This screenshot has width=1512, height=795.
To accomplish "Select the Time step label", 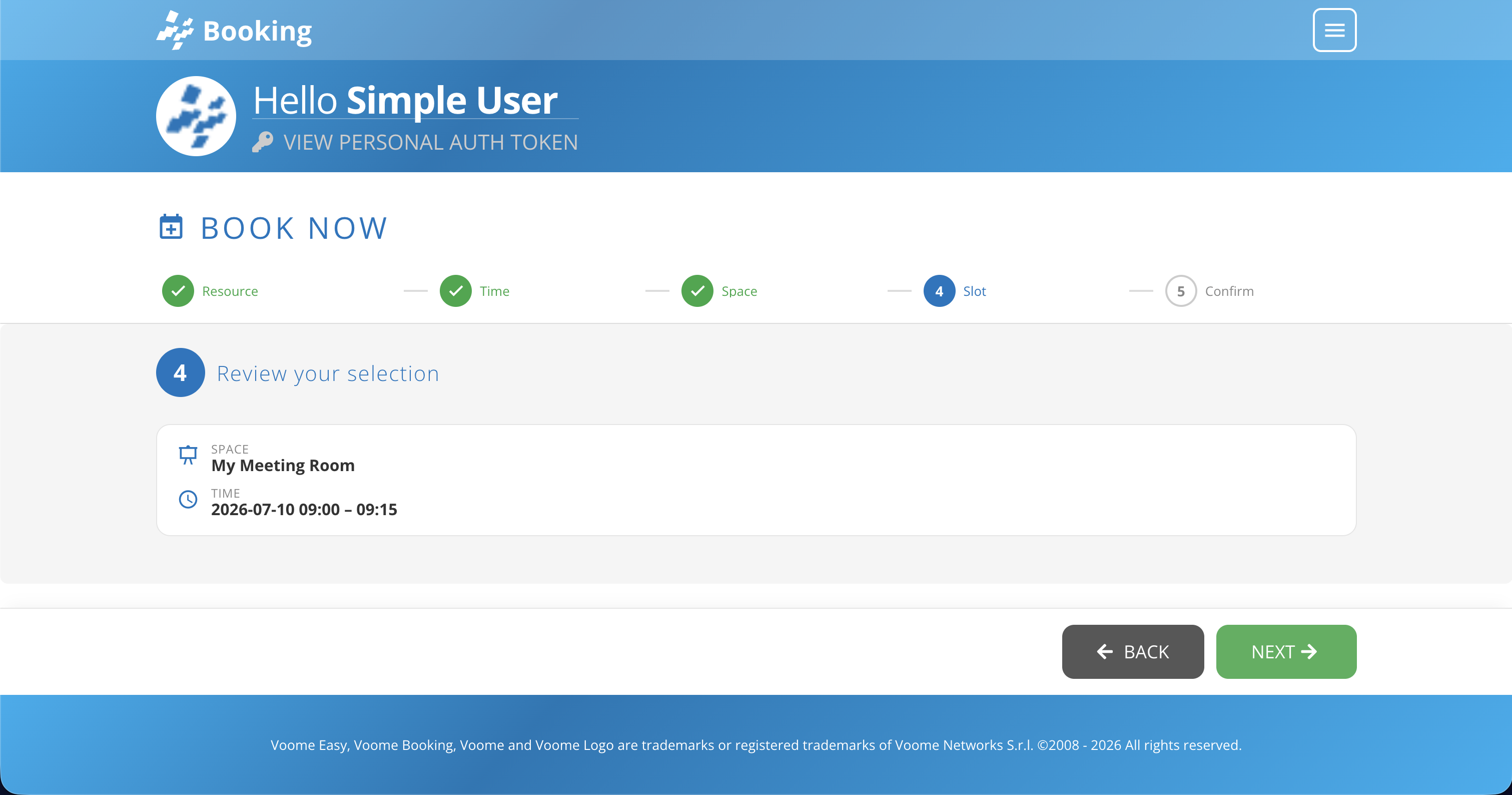I will [x=494, y=291].
